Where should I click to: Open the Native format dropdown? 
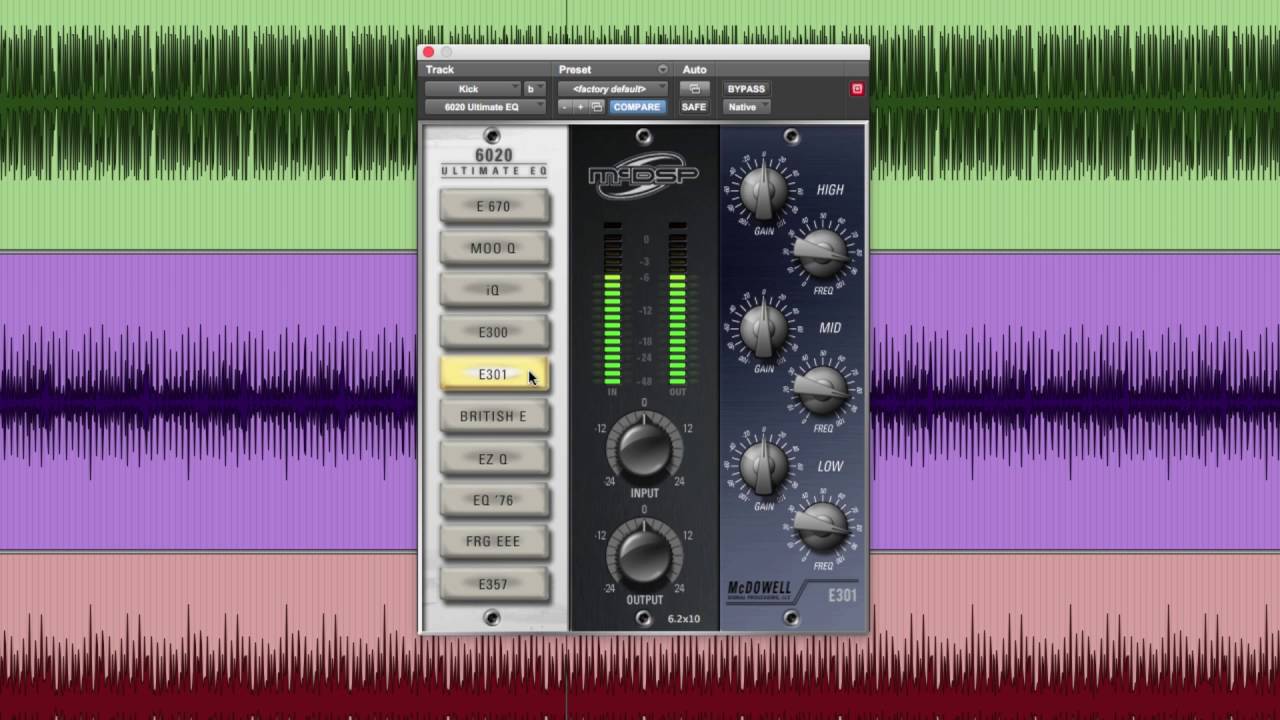(746, 107)
